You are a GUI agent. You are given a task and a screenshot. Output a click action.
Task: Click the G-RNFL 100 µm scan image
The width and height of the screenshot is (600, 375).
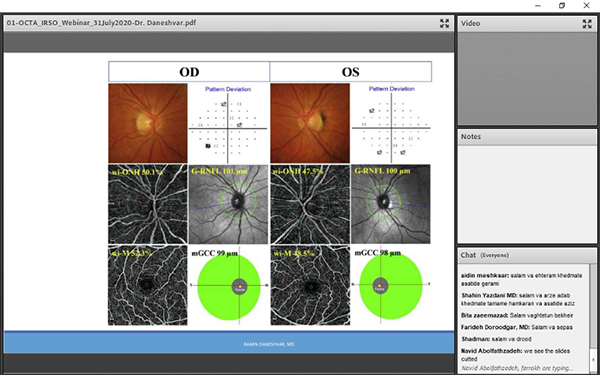[x=391, y=204]
